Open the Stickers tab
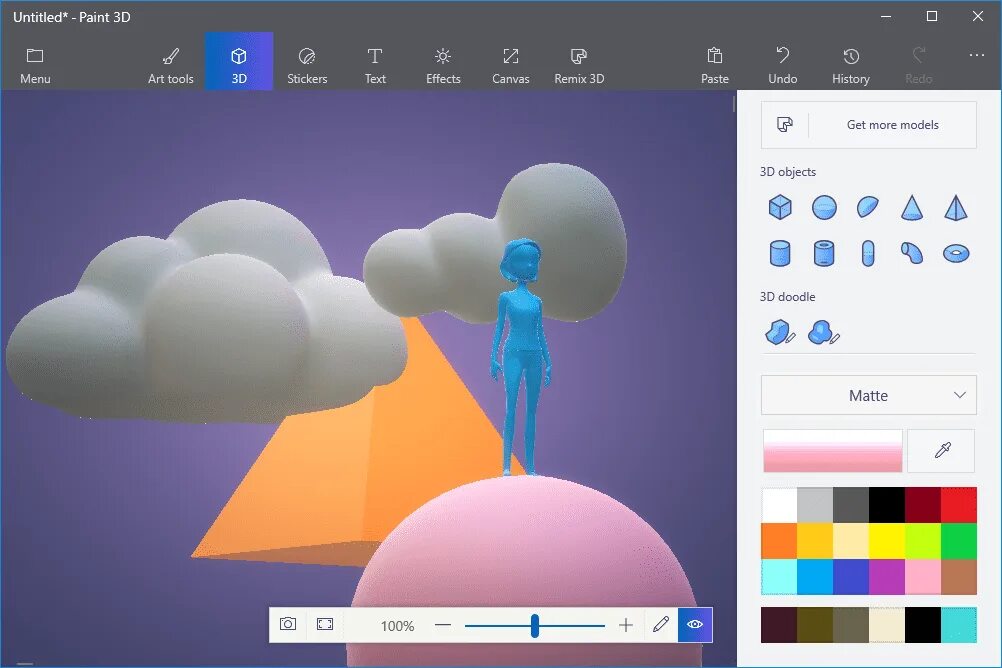The height and width of the screenshot is (668, 1002). (x=307, y=66)
